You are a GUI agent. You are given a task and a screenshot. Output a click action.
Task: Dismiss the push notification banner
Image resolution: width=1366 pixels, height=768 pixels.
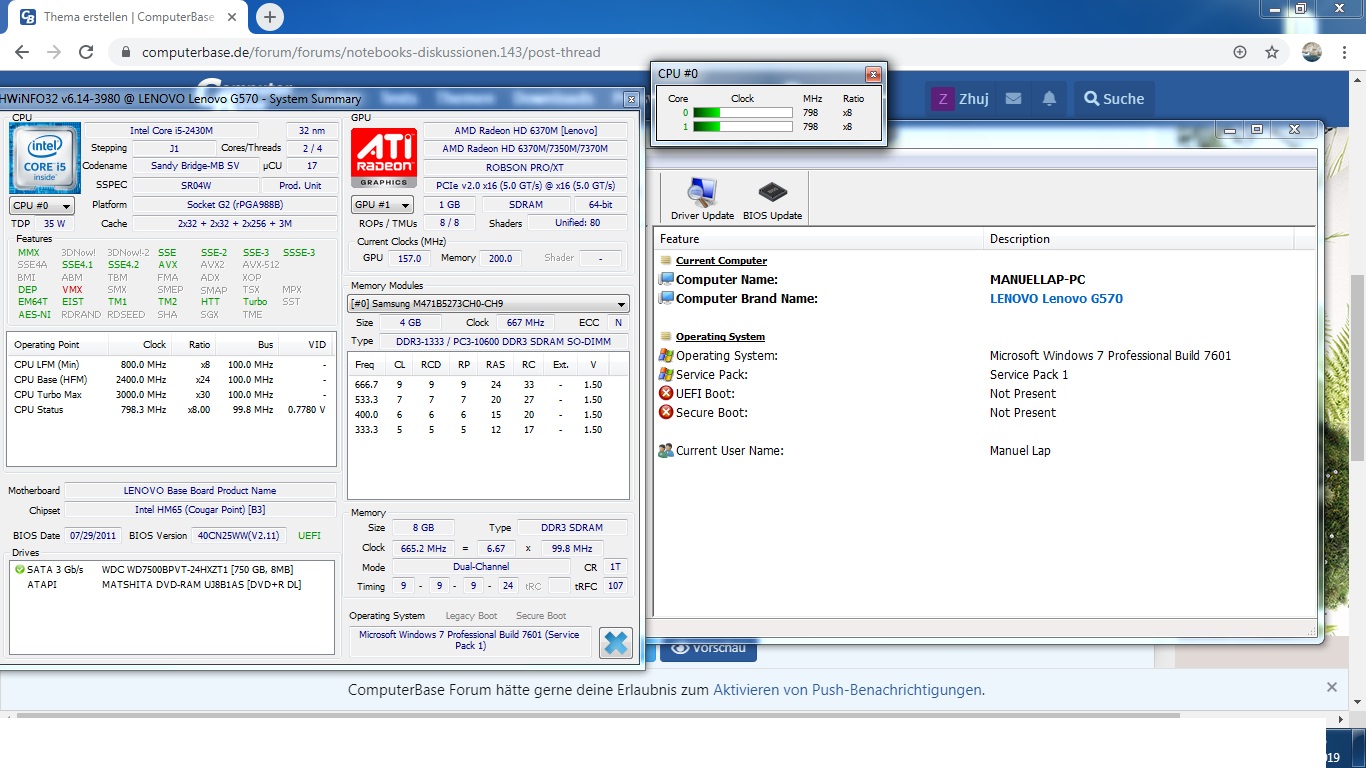coord(1332,687)
